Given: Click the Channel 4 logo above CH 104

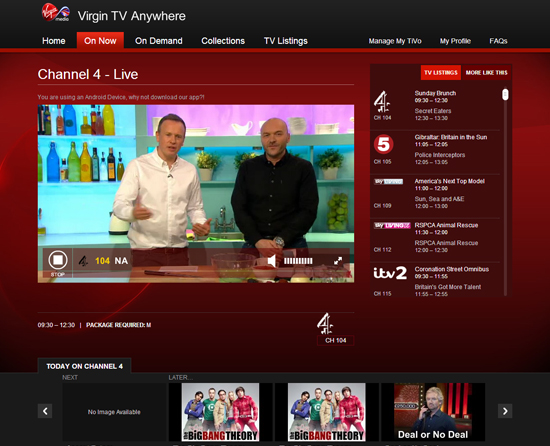Looking at the screenshot, I should coord(325,323).
